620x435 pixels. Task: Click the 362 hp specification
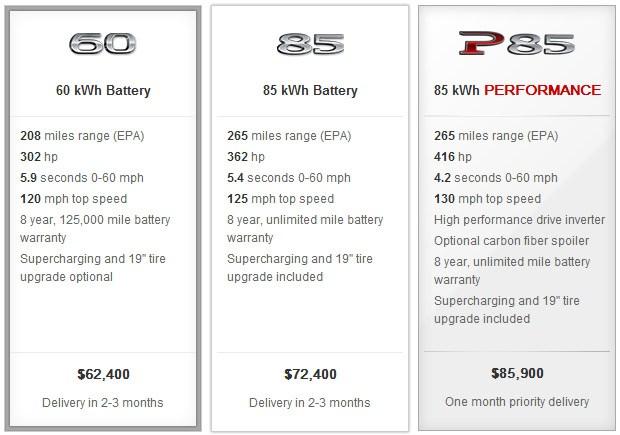pyautogui.click(x=246, y=157)
